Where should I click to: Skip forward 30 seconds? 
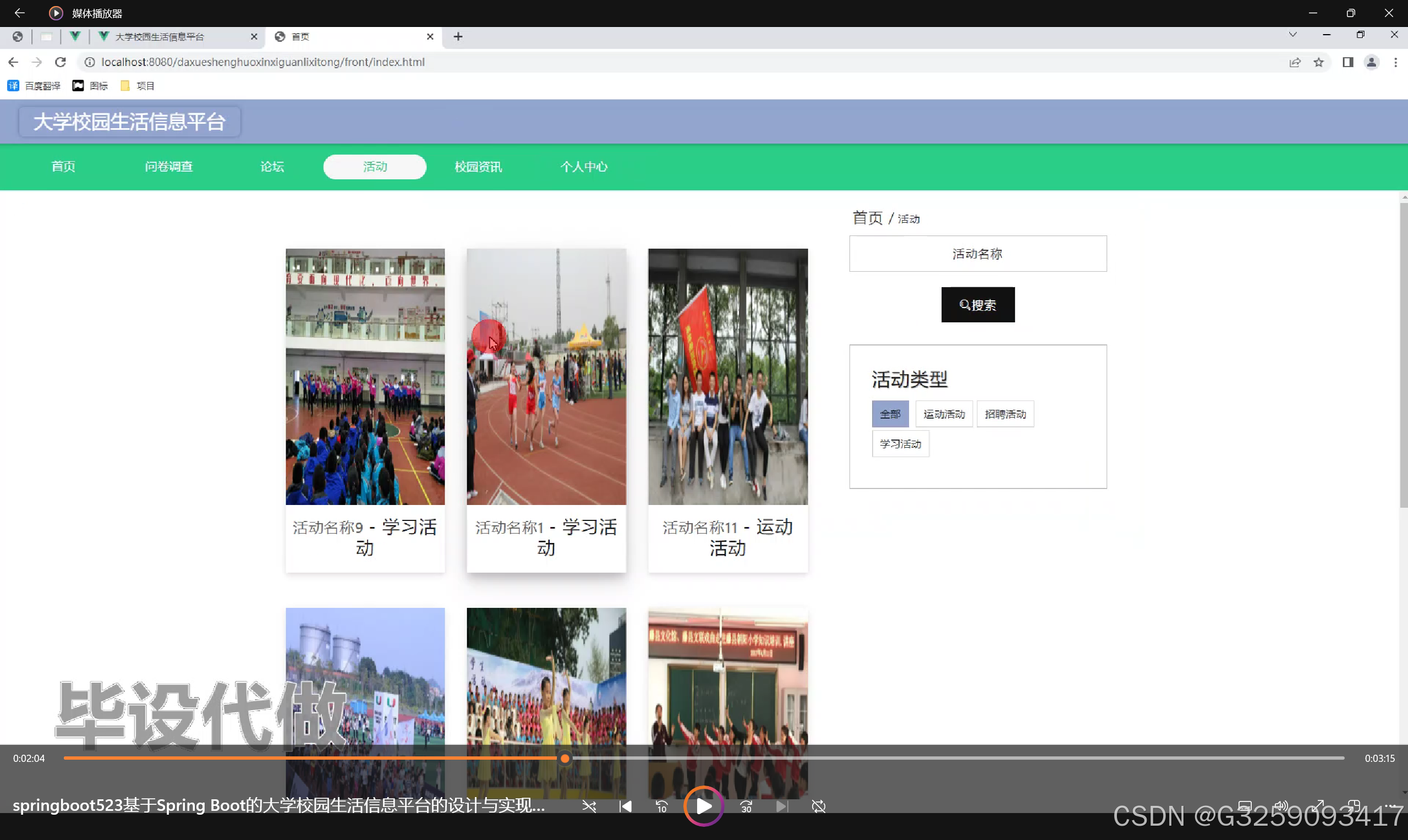(746, 806)
